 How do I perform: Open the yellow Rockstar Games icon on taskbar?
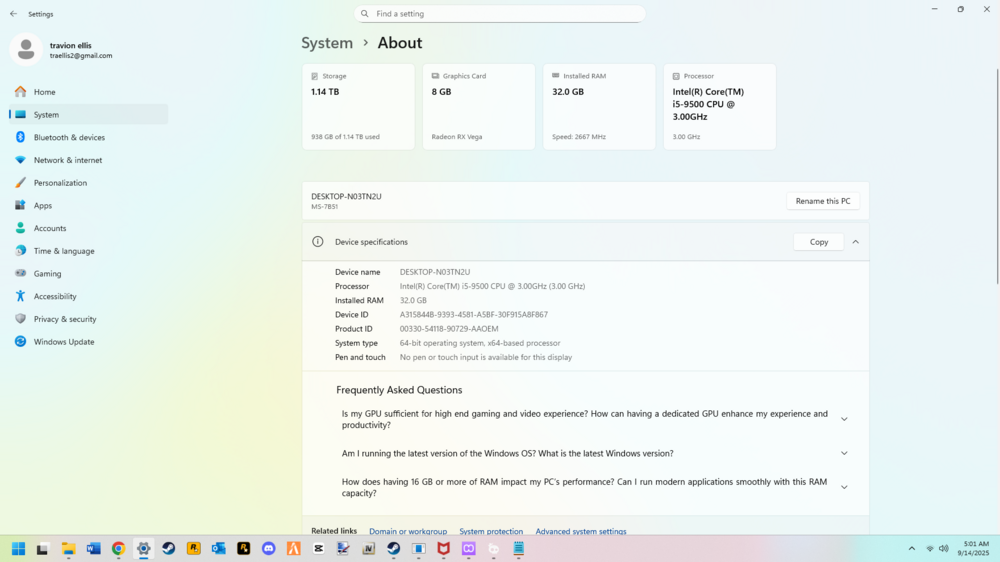[193, 549]
